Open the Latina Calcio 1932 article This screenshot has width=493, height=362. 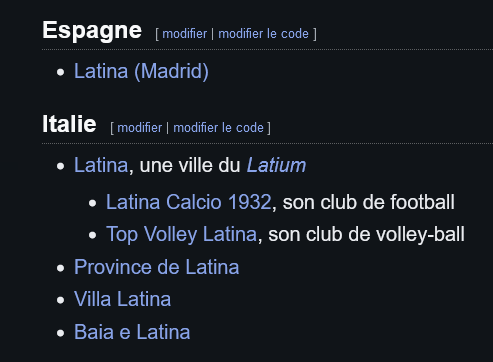coord(189,202)
